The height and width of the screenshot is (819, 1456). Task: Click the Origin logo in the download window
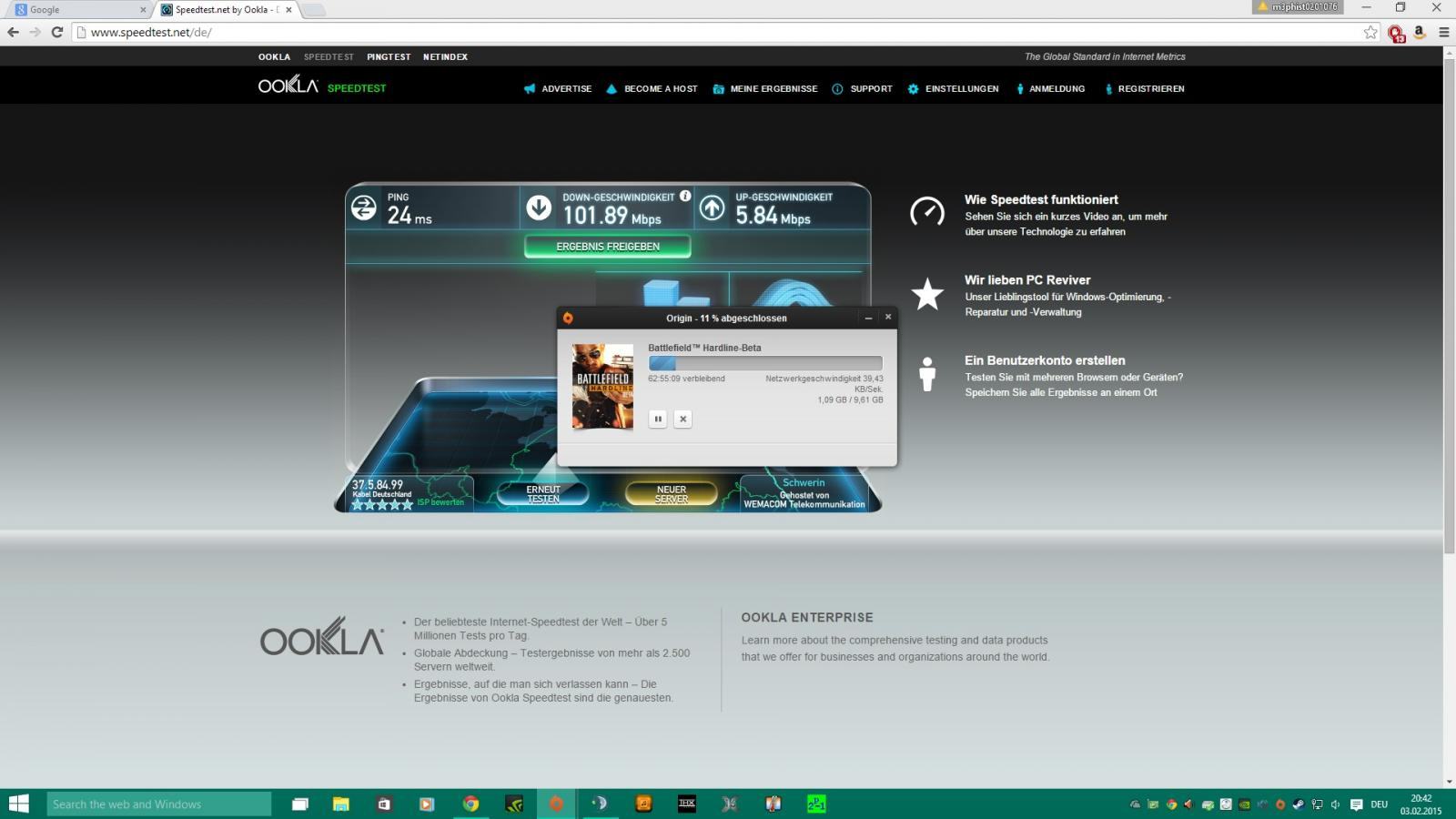tap(568, 318)
